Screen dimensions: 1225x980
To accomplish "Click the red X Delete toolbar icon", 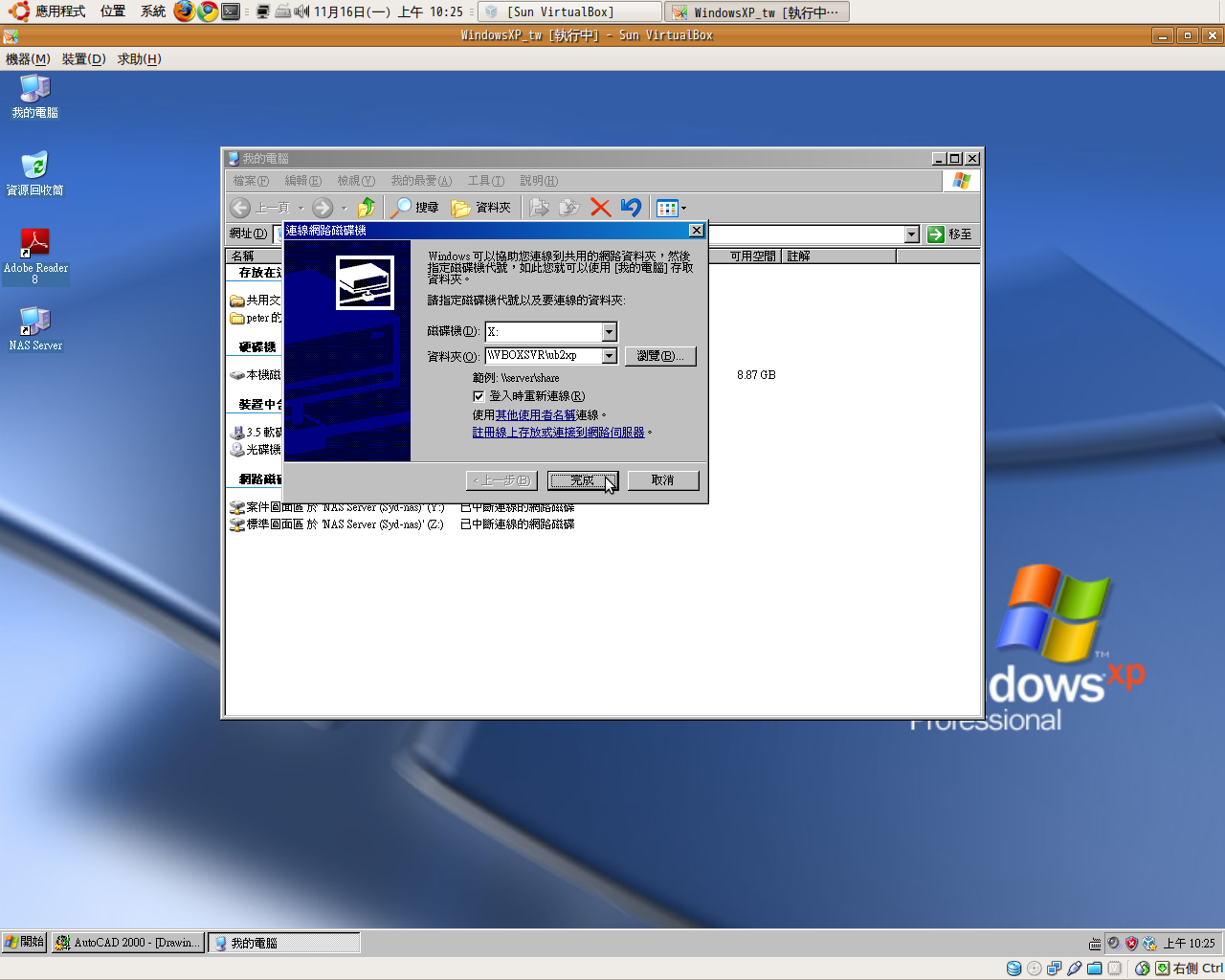I will point(601,208).
